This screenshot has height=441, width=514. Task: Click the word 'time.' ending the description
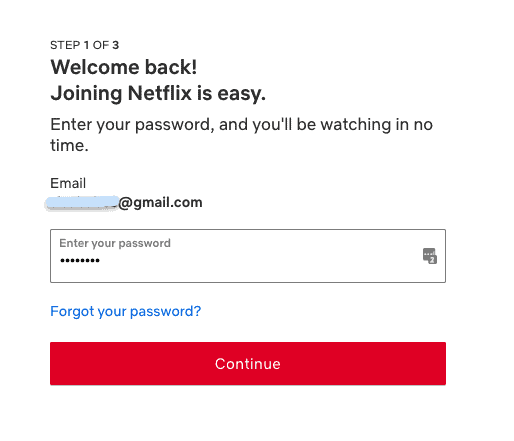tap(69, 145)
